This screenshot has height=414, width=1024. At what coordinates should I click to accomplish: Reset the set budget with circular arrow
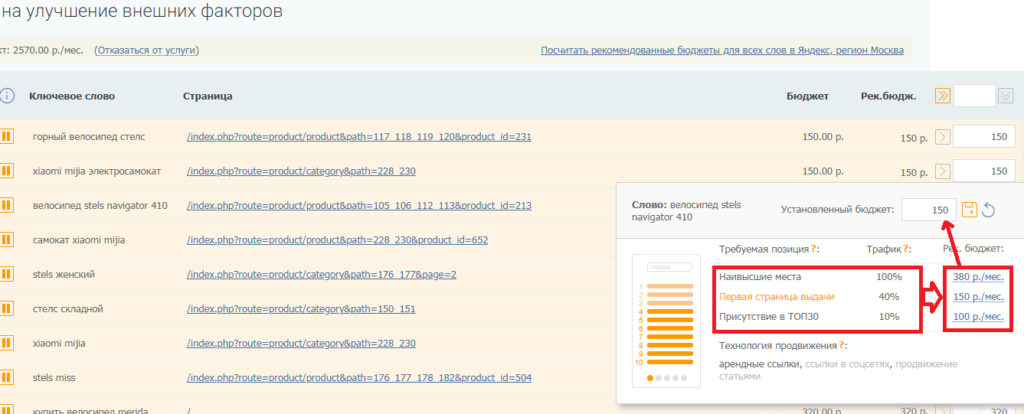pyautogui.click(x=988, y=210)
